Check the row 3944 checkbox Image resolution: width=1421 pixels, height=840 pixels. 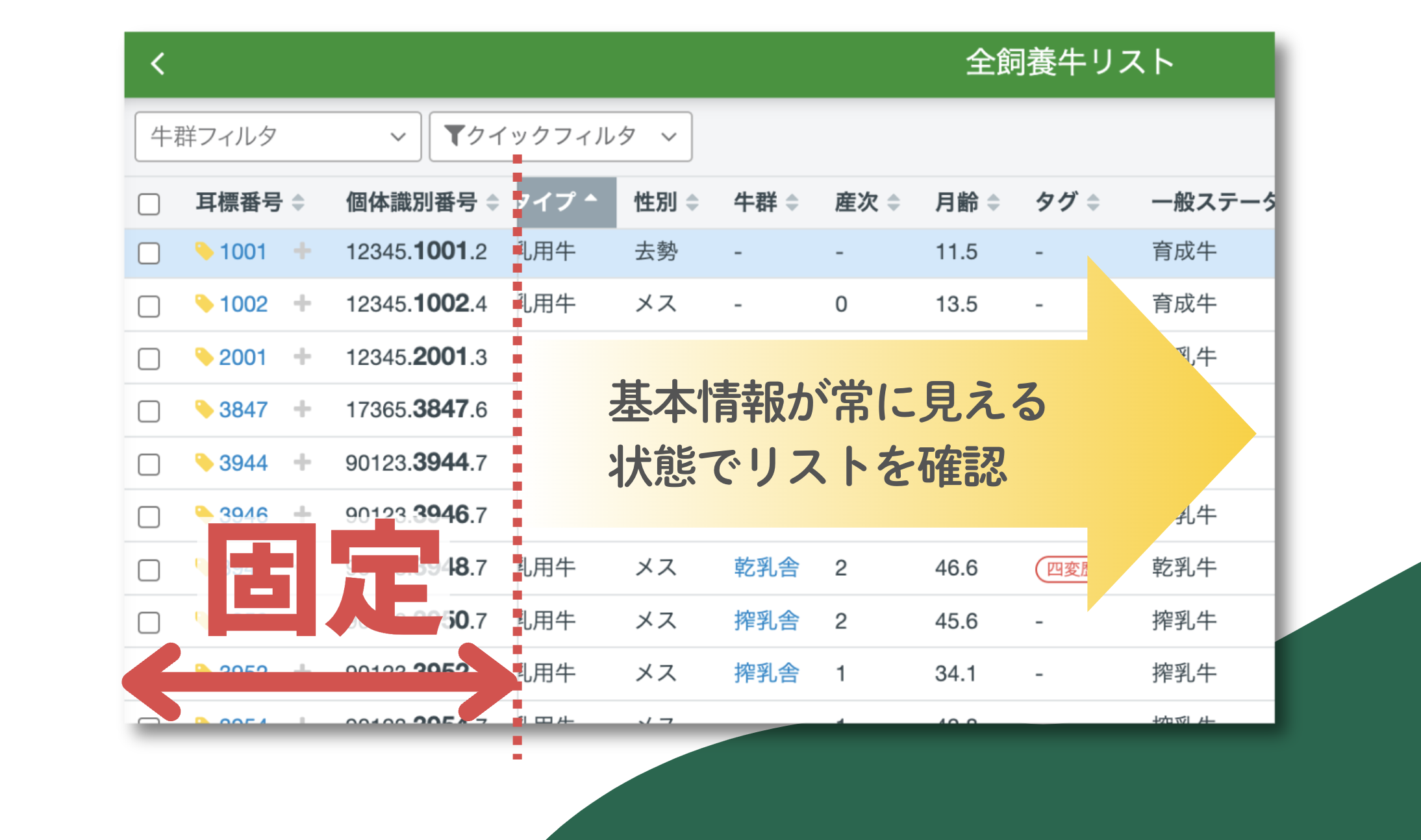tap(149, 463)
